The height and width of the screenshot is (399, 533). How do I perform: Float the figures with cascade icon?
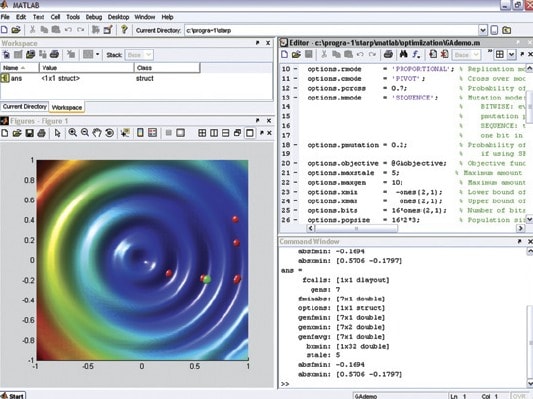(237, 133)
